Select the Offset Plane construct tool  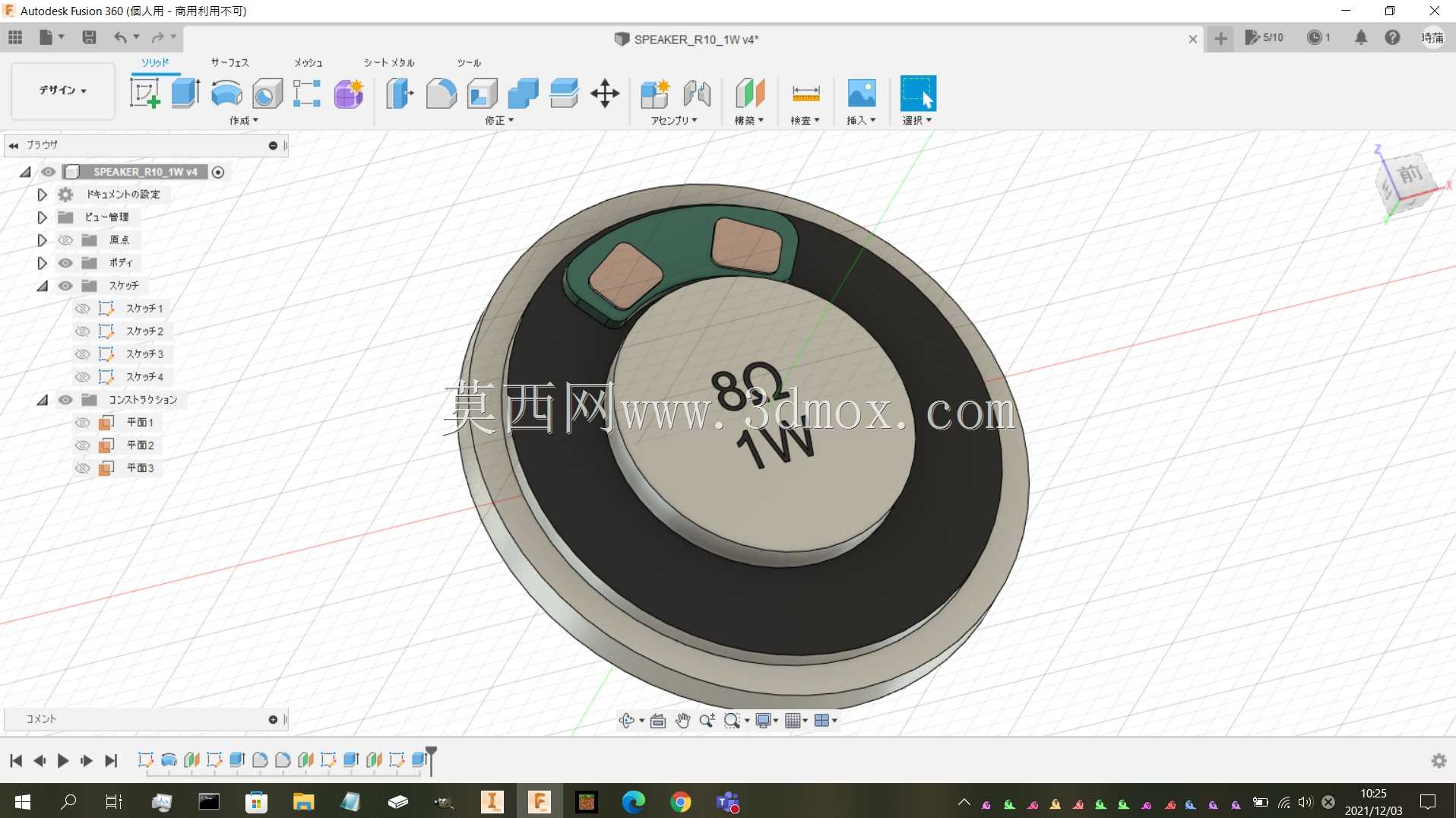click(749, 94)
